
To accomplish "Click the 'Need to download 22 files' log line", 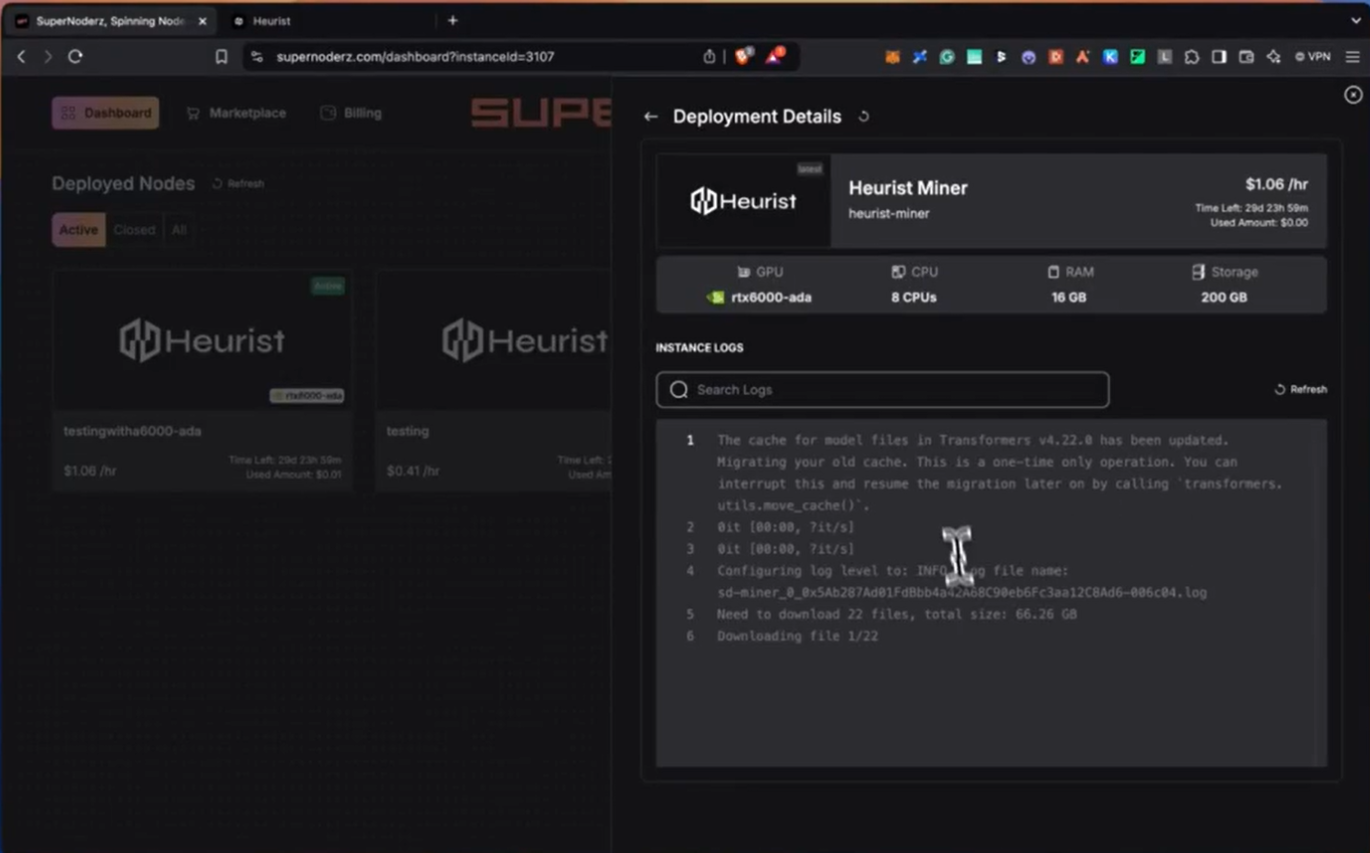I will coord(896,614).
